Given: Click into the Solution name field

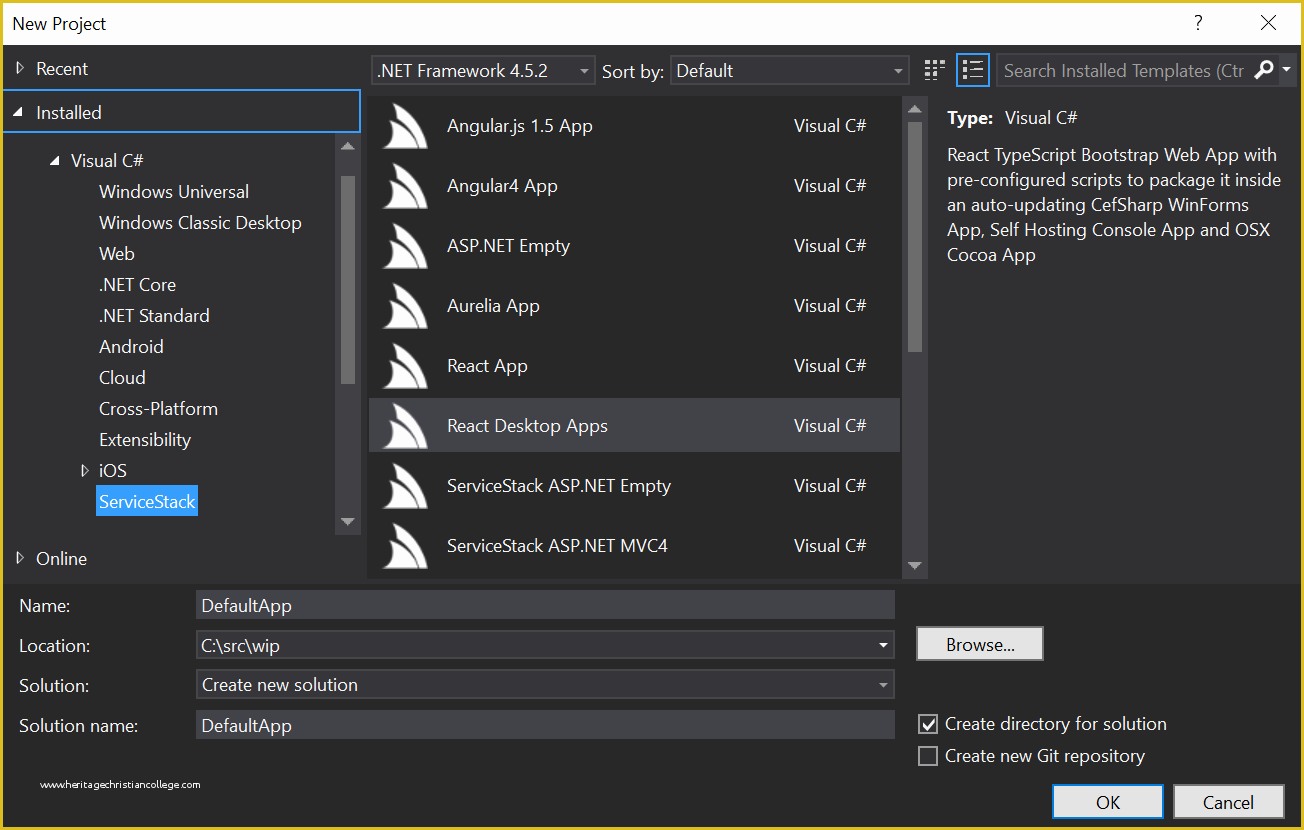Looking at the screenshot, I should 545,725.
